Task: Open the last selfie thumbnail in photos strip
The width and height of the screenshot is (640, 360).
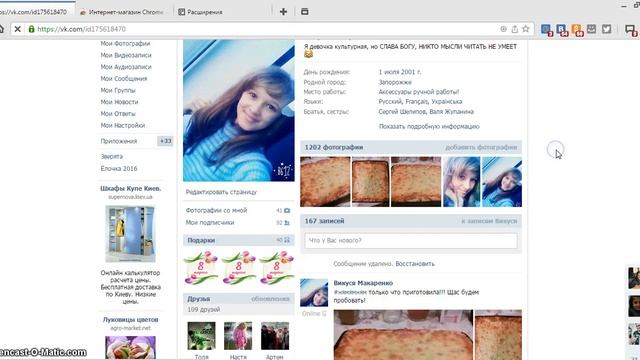Action: pyautogui.click(x=502, y=182)
